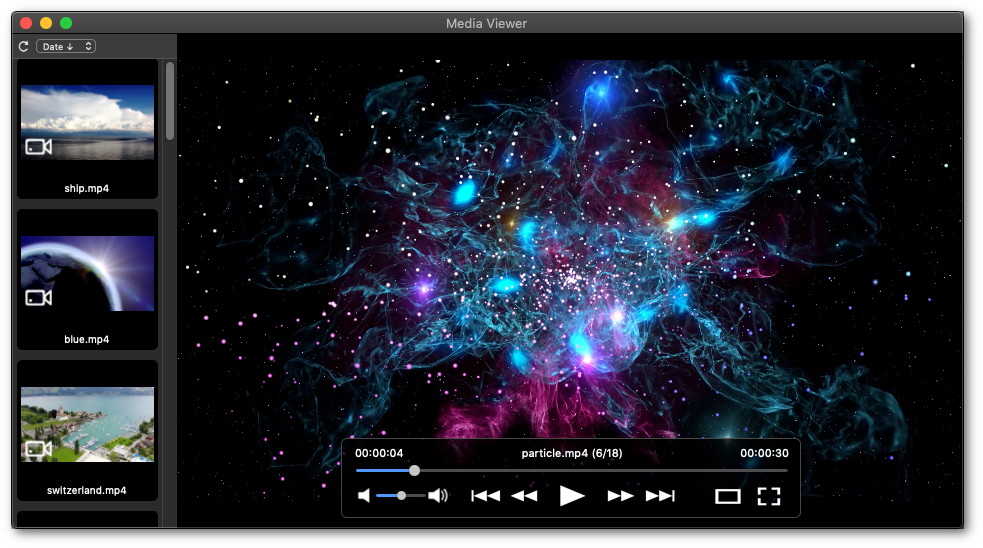Image resolution: width=983 pixels, height=548 pixels.
Task: Click the Media Viewer window title
Action: coord(486,24)
